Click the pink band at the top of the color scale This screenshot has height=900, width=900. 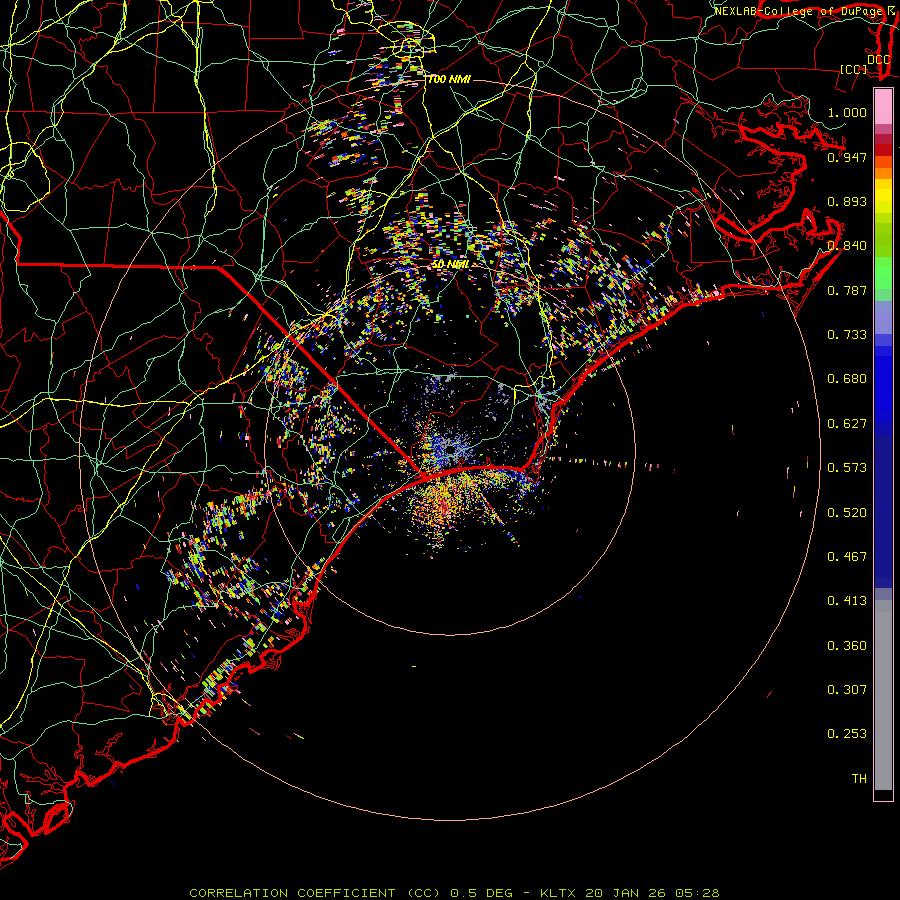883,107
